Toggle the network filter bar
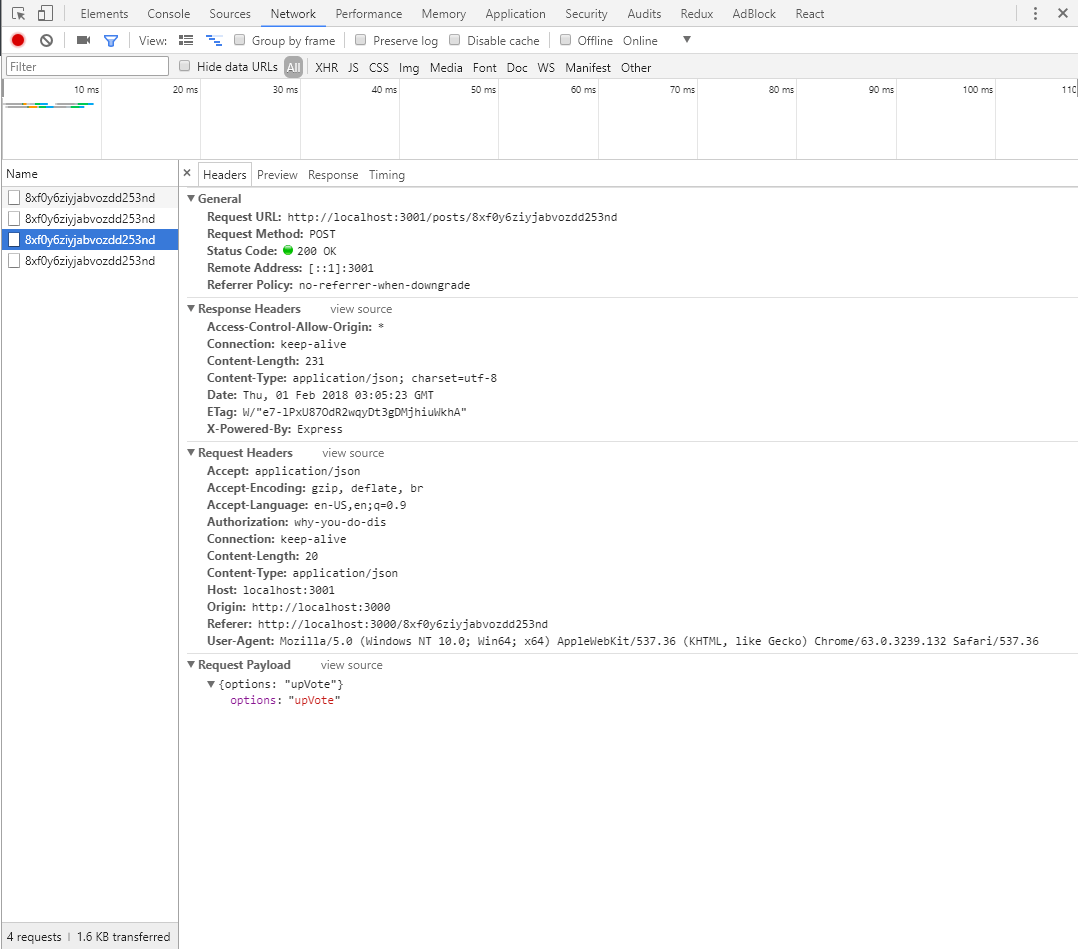The width and height of the screenshot is (1078, 949). pos(111,40)
